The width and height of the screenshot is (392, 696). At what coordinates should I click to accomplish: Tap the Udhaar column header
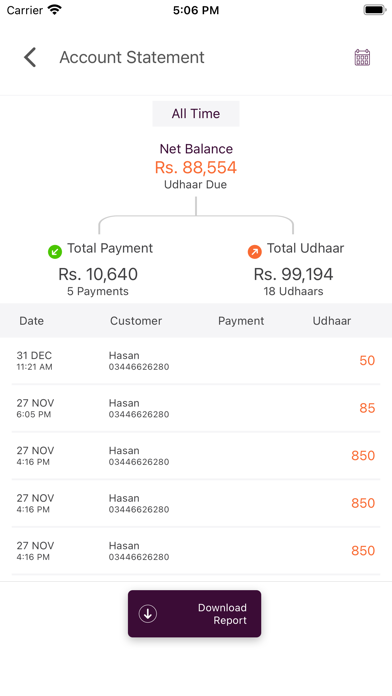coord(332,321)
